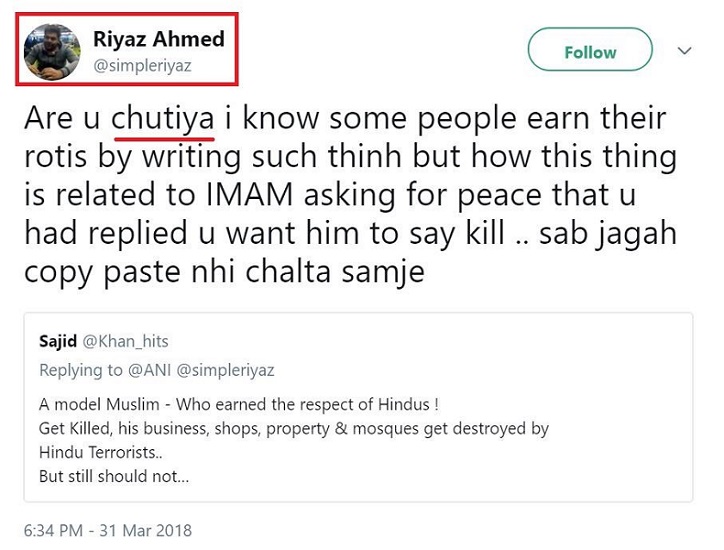Click the Sajid name in the quoted tweet
Image resolution: width=724 pixels, height=550 pixels.
point(59,342)
